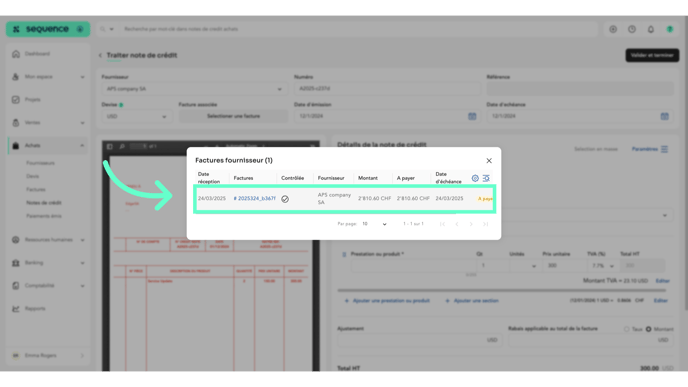Open calendar icon for Date d'échéance
This screenshot has width=688, height=387.
tap(665, 116)
